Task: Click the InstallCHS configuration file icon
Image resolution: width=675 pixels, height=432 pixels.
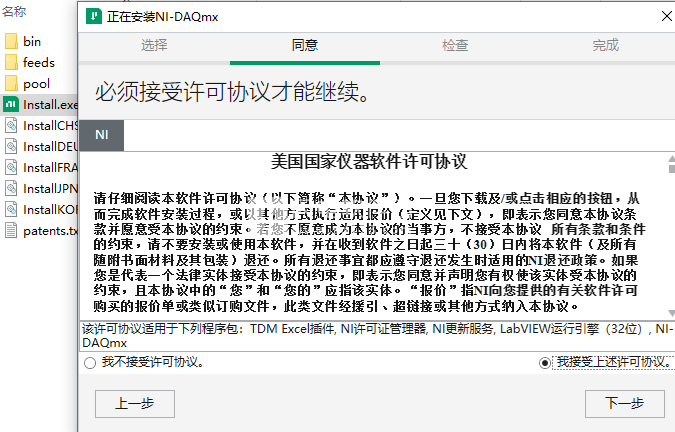Action: [11, 125]
